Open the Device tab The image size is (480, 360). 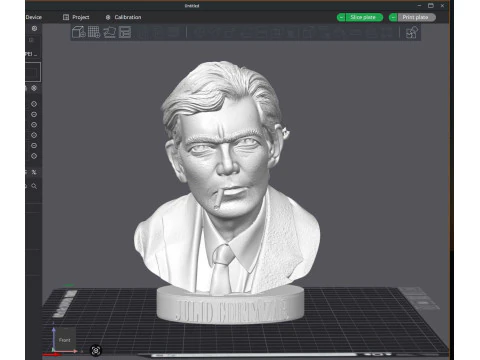coord(34,17)
